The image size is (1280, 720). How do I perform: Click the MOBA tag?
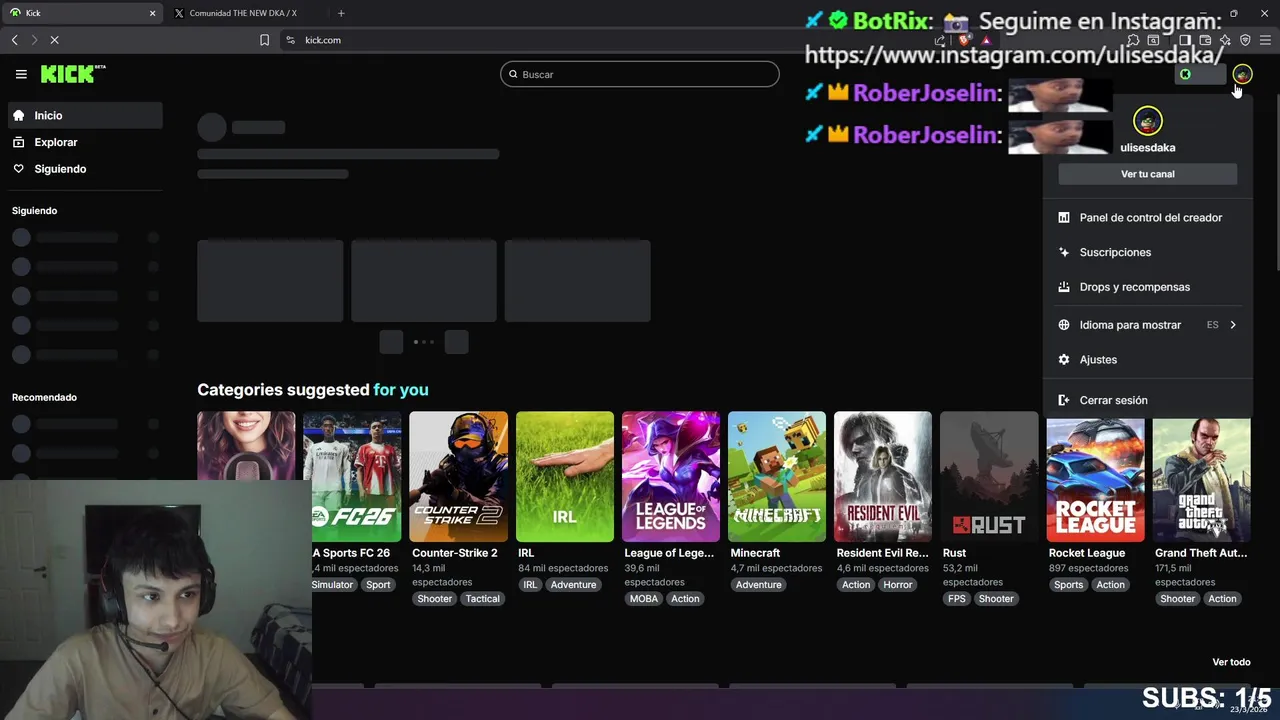pyautogui.click(x=644, y=599)
